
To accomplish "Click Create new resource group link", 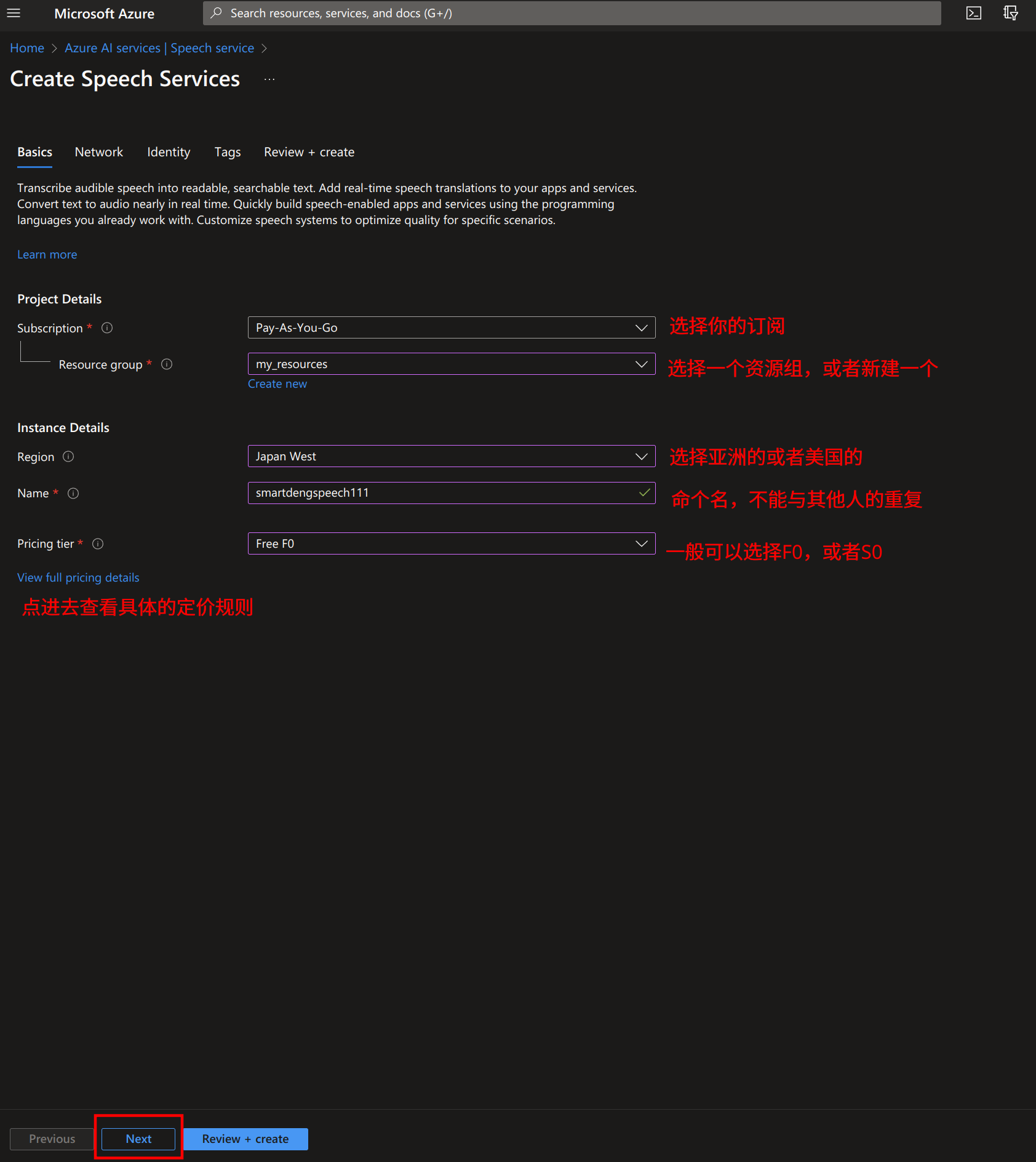I will pyautogui.click(x=277, y=383).
